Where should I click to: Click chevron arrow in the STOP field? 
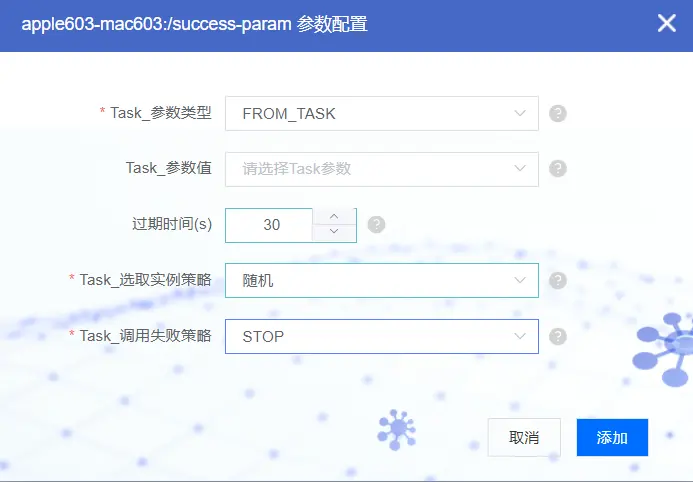click(520, 336)
